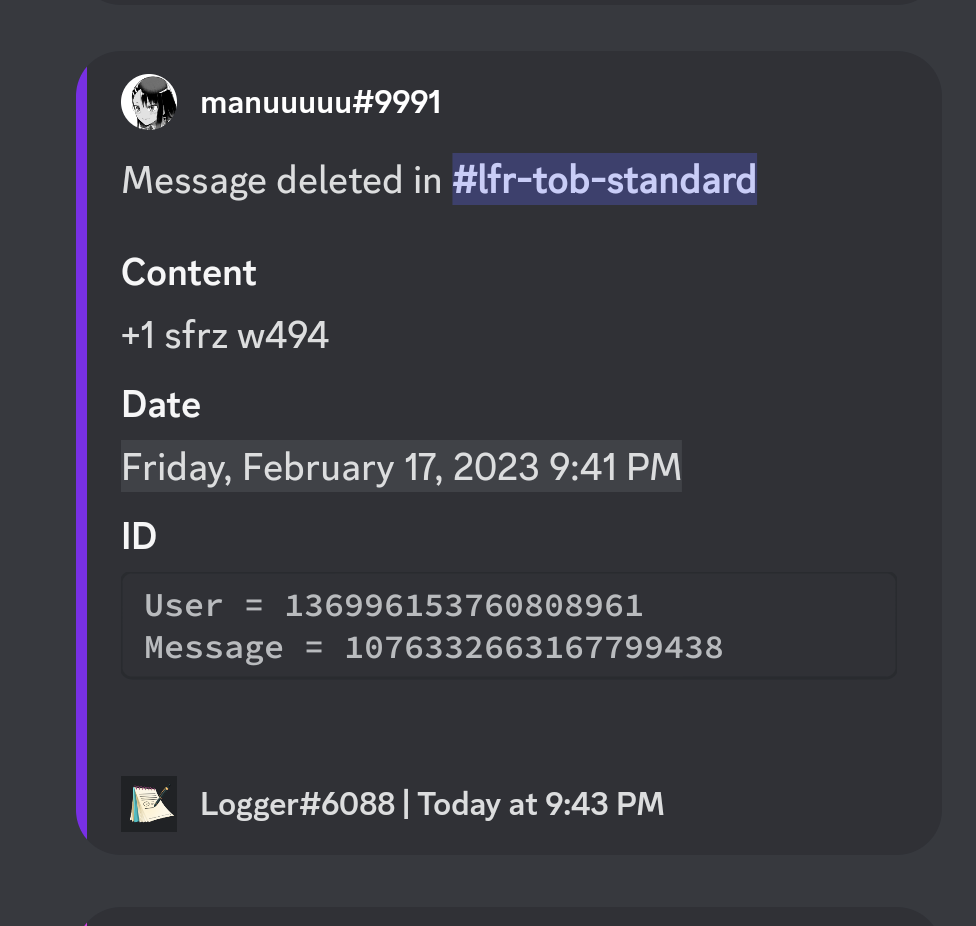
Task: Click the "Message deleted in" description text
Action: click(x=281, y=180)
